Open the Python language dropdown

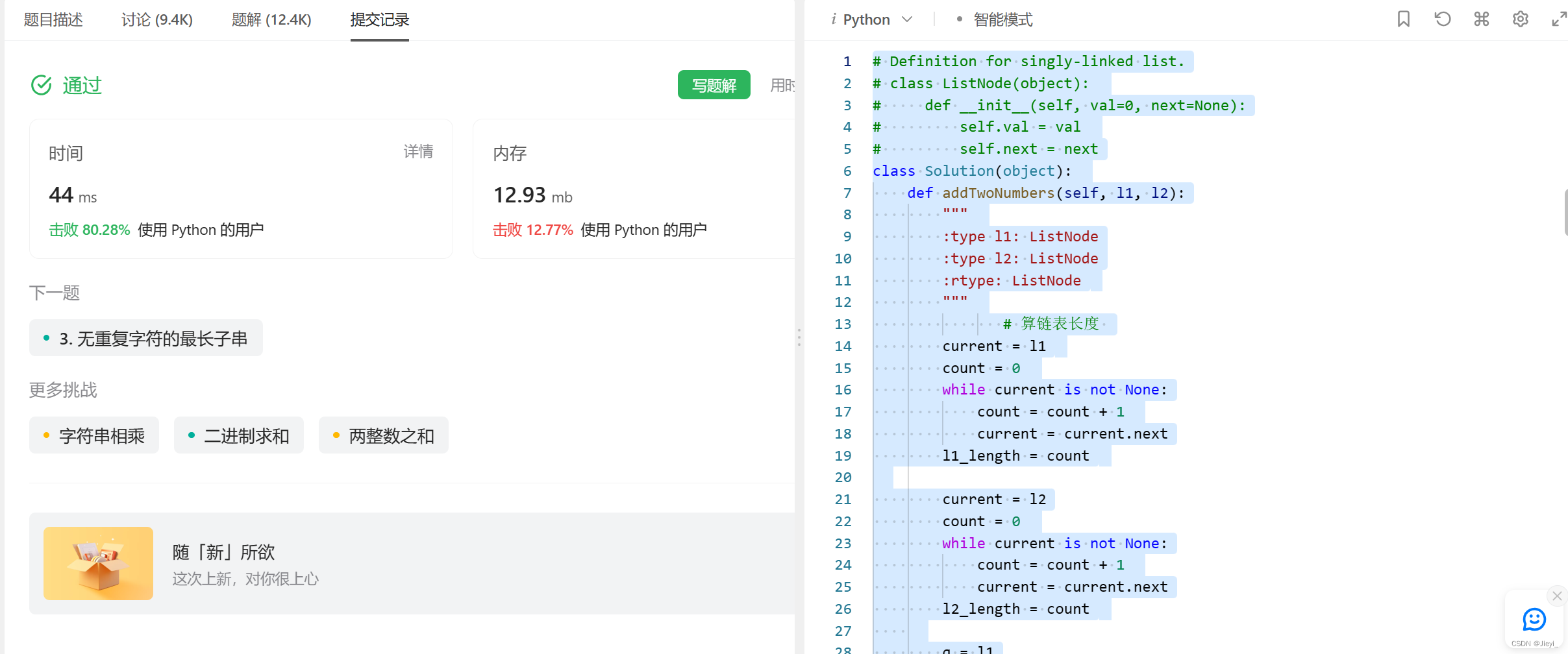pos(907,19)
